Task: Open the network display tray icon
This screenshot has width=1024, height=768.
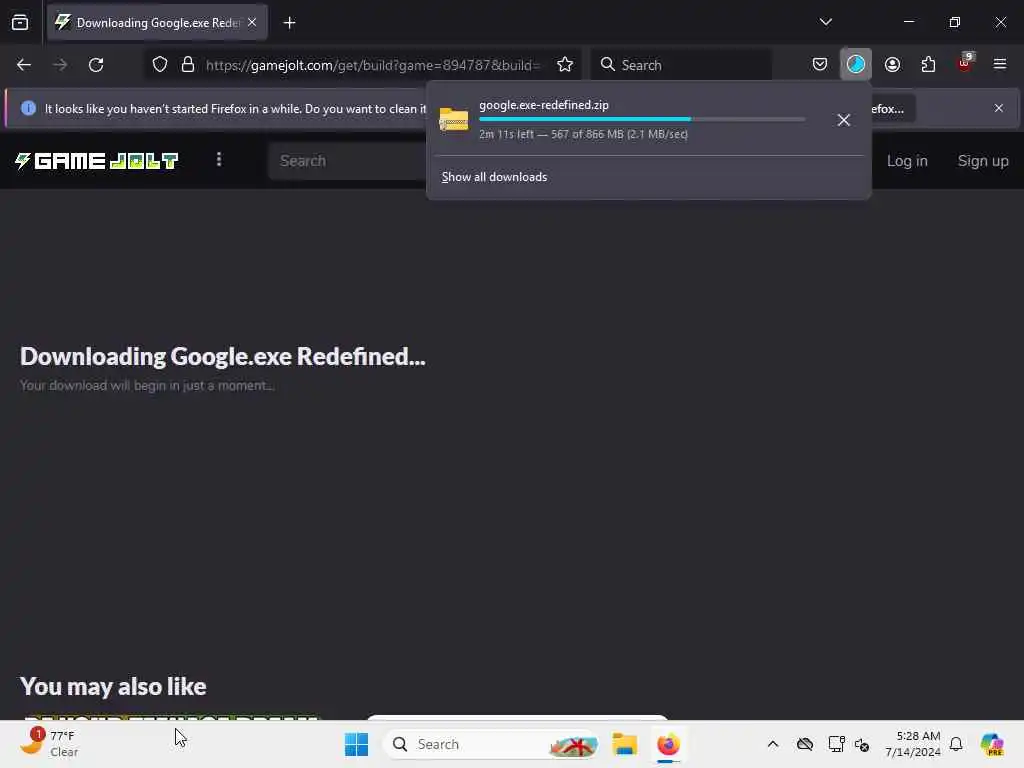Action: click(x=836, y=744)
